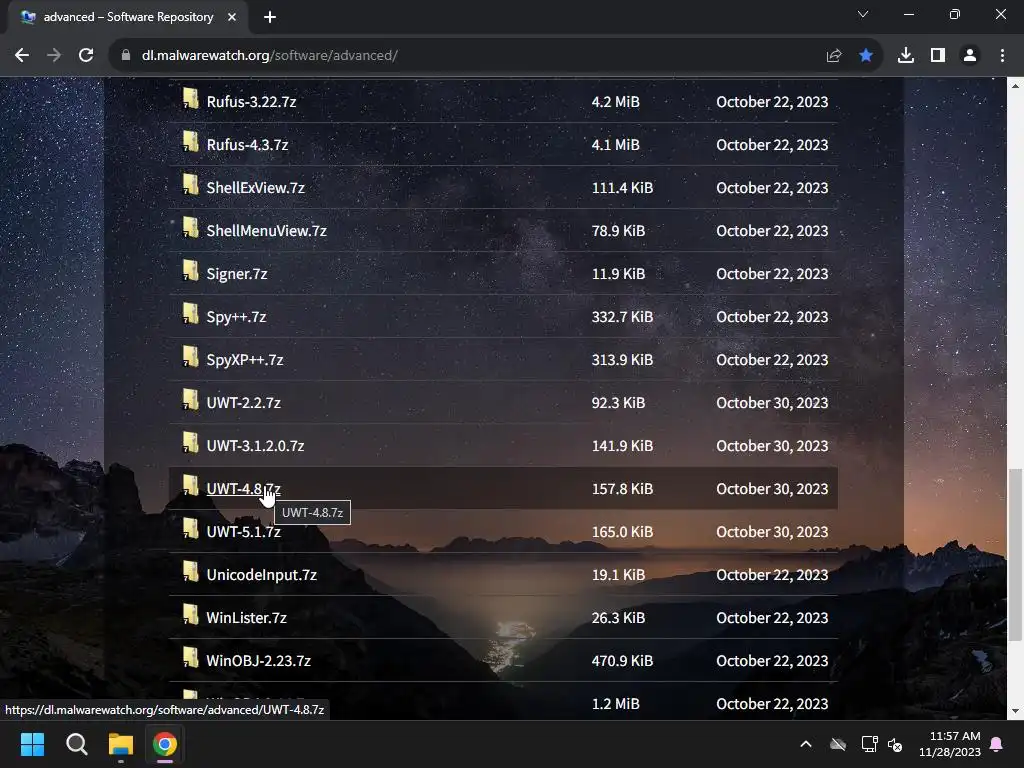Open File Explorer from taskbar

click(x=121, y=744)
